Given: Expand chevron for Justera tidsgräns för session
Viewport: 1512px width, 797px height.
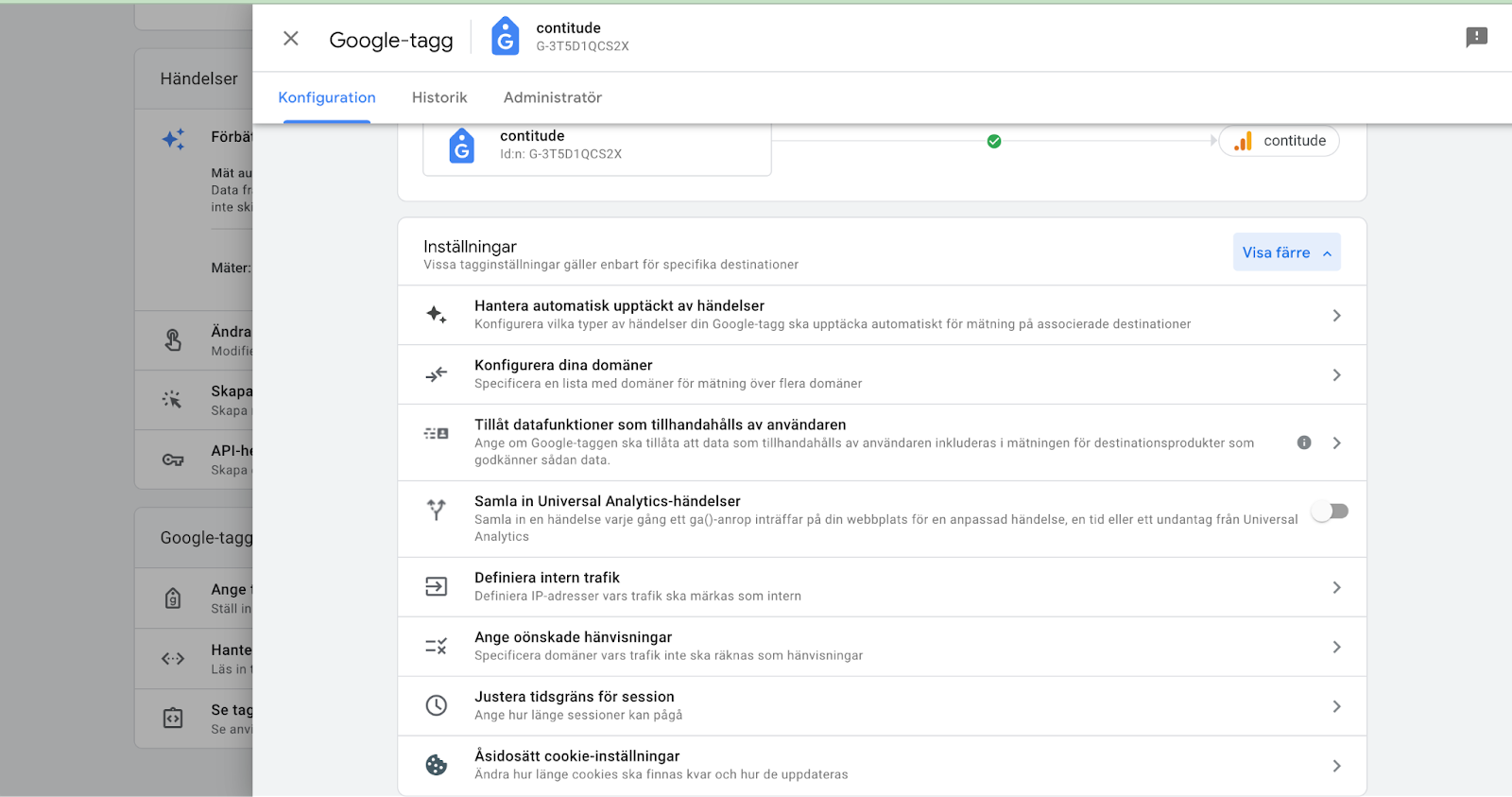Looking at the screenshot, I should tap(1336, 707).
